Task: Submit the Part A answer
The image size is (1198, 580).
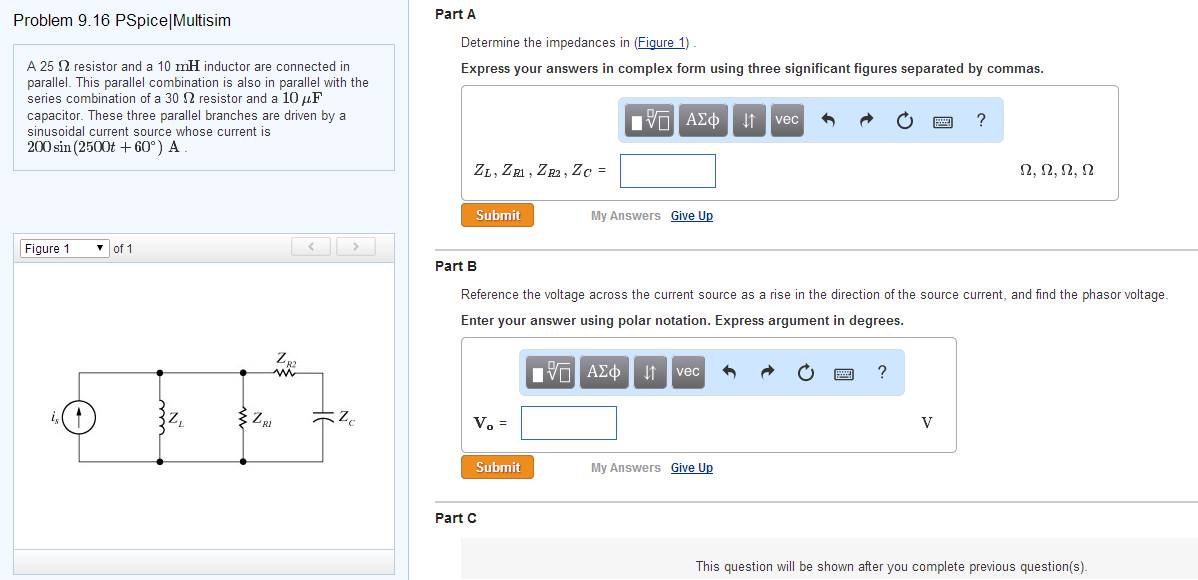Action: click(x=497, y=215)
